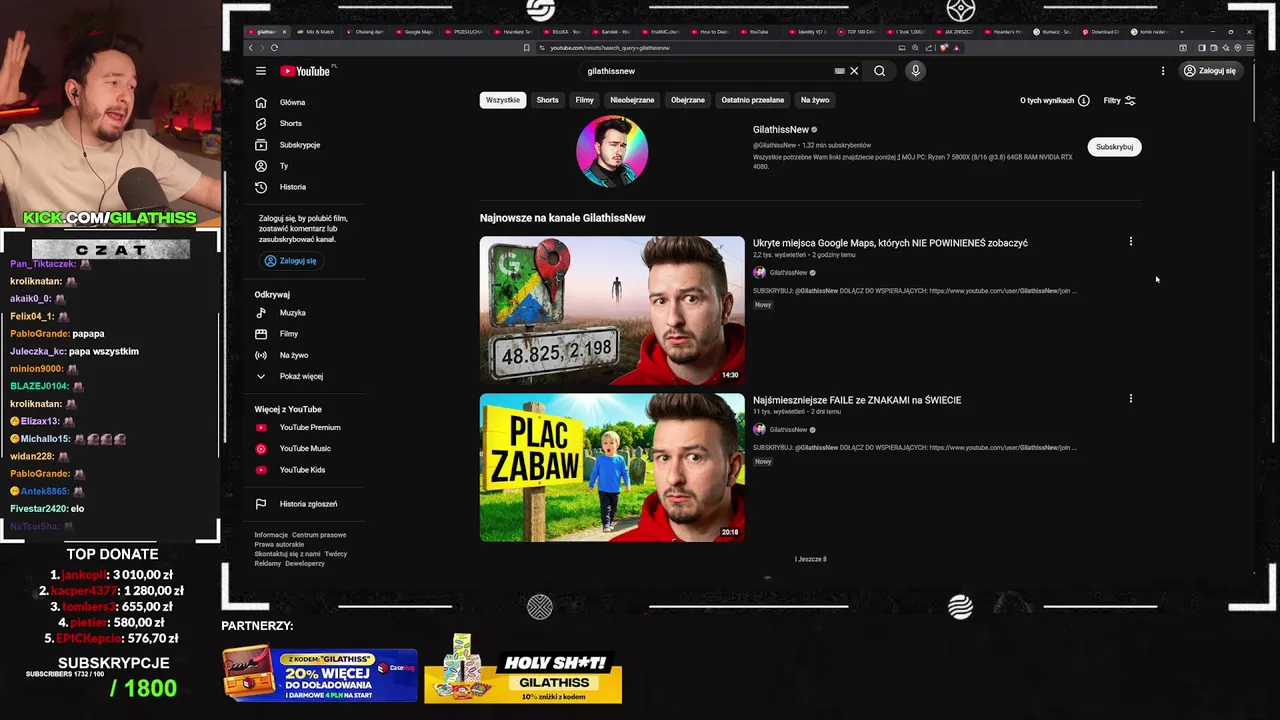Open Główna home in sidebar

point(306,102)
